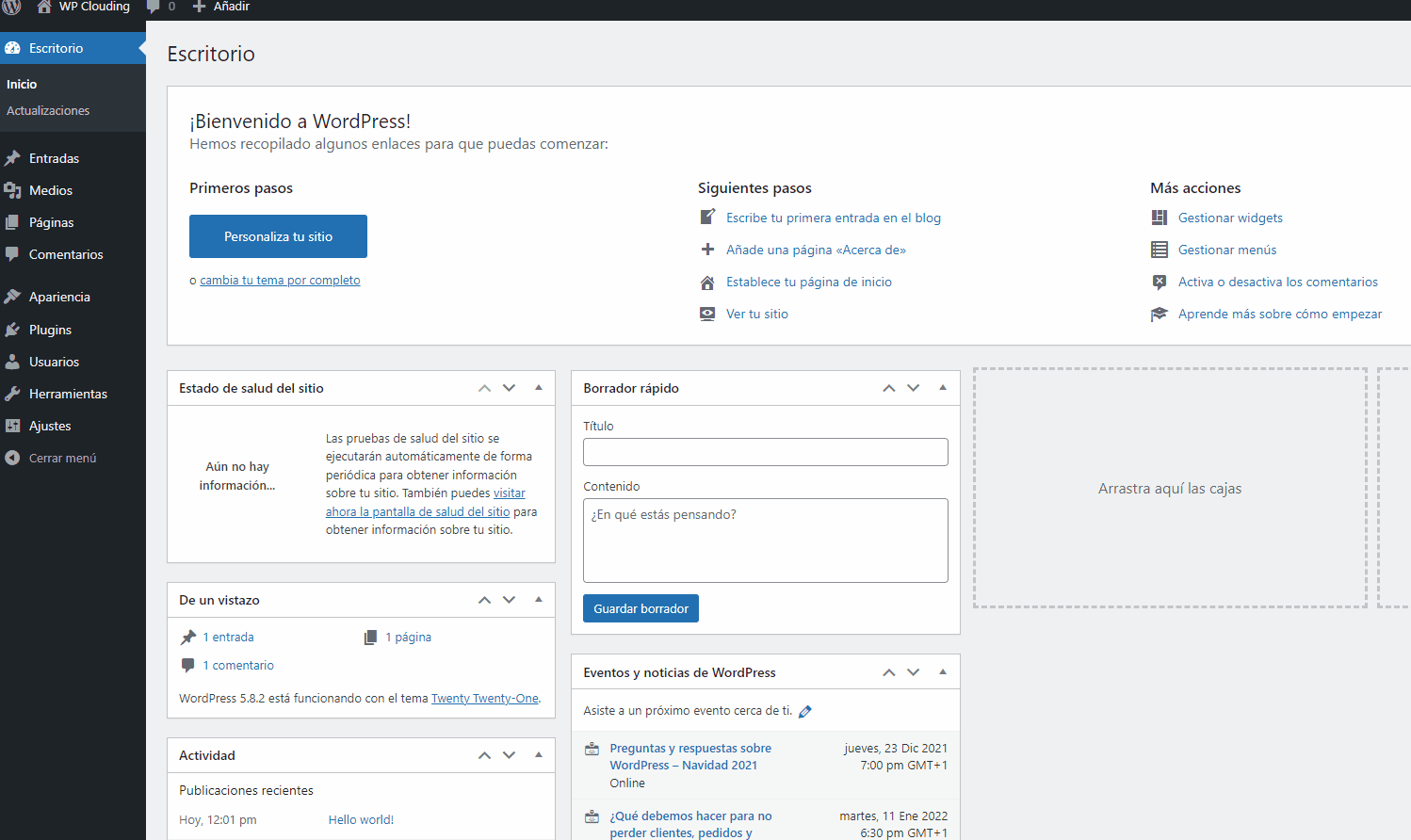Viewport: 1411px width, 840px height.
Task: Click the pencil icon to edit event location
Action: tap(805, 712)
